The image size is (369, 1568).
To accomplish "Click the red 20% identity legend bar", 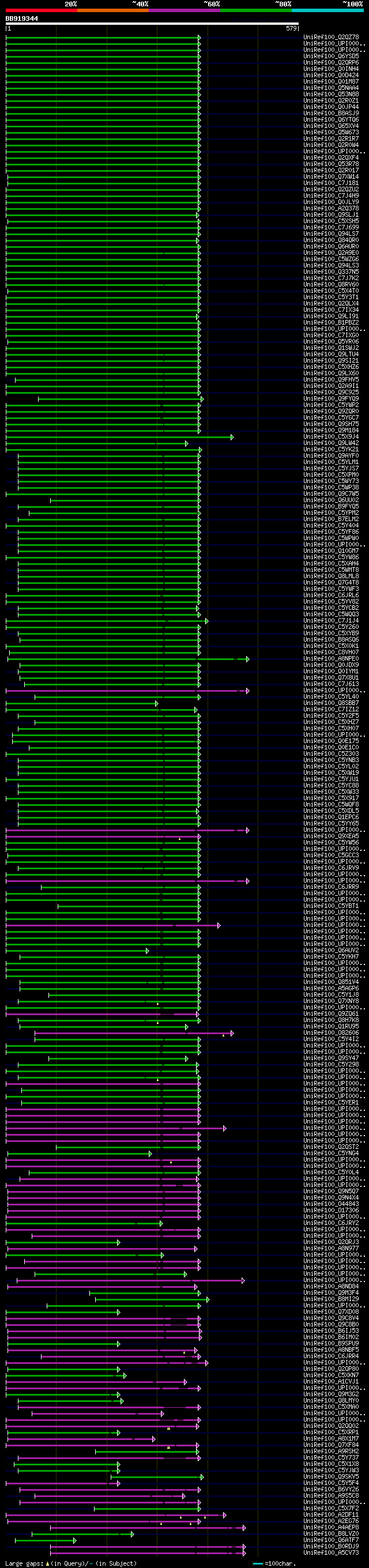I will [x=42, y=10].
